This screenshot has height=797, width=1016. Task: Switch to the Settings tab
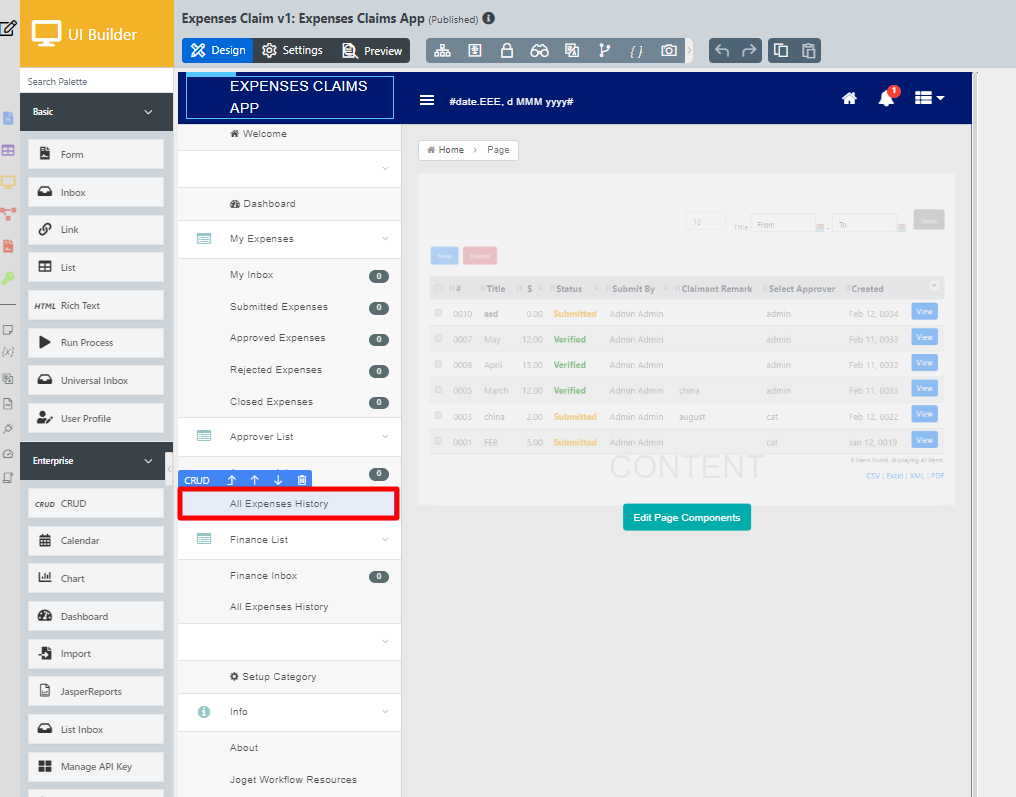(x=292, y=50)
